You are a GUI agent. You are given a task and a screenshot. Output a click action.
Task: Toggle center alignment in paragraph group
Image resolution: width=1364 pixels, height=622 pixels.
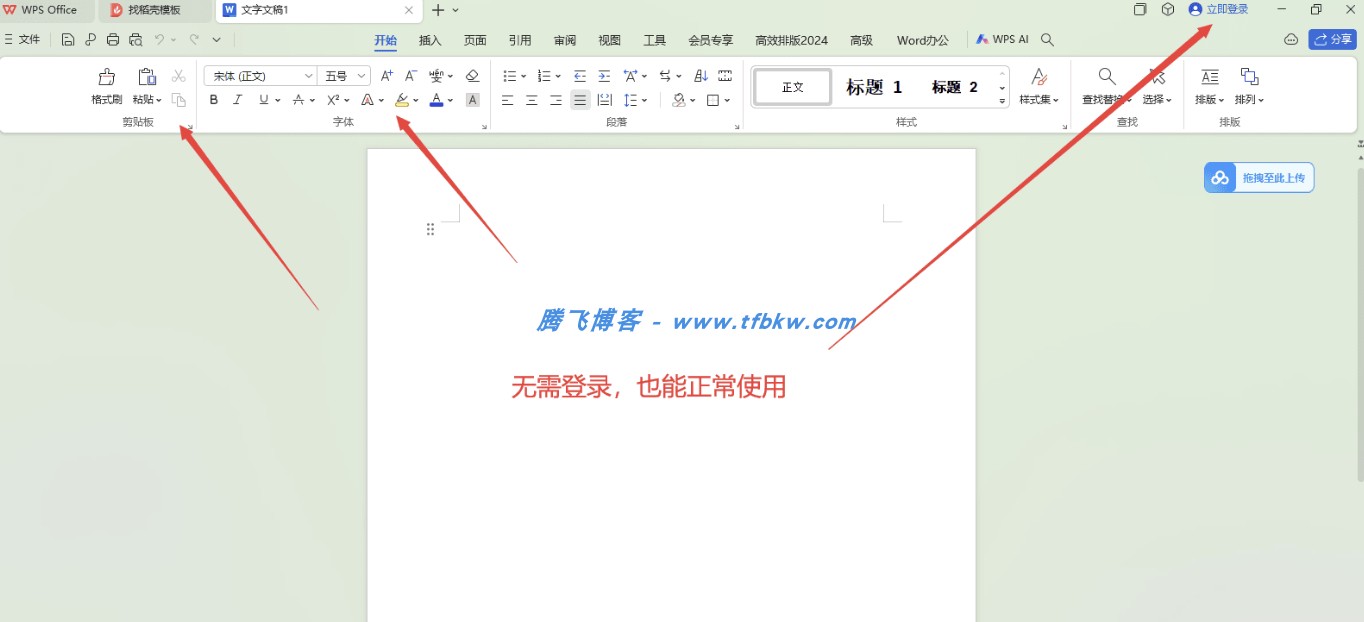coord(531,99)
